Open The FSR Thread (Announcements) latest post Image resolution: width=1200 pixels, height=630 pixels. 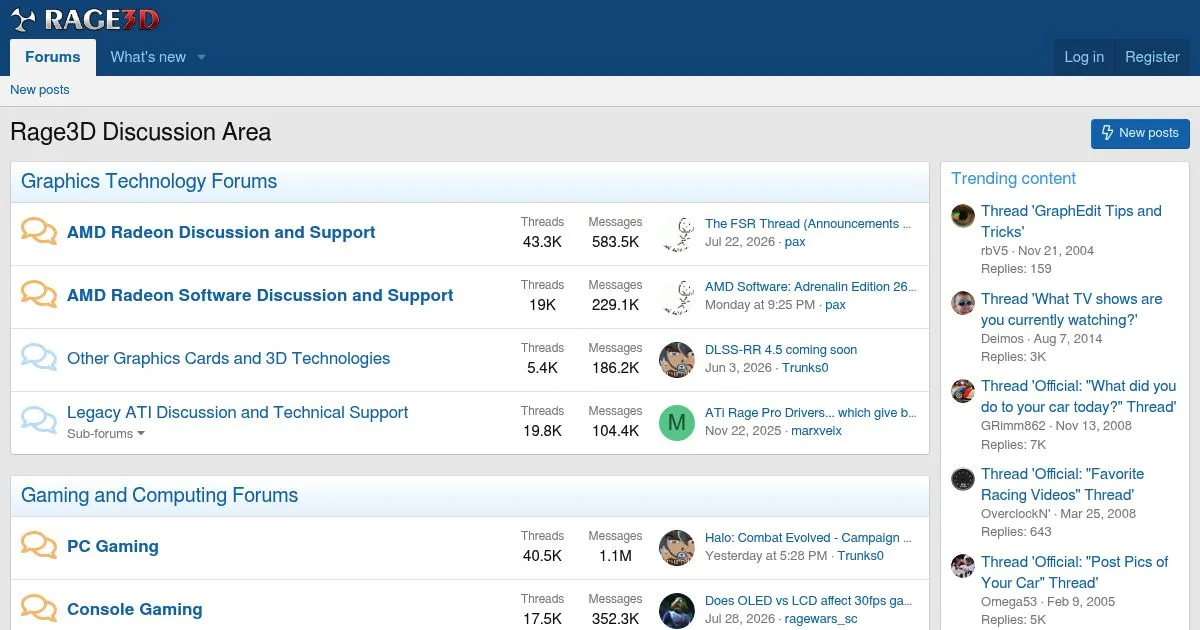(x=808, y=224)
